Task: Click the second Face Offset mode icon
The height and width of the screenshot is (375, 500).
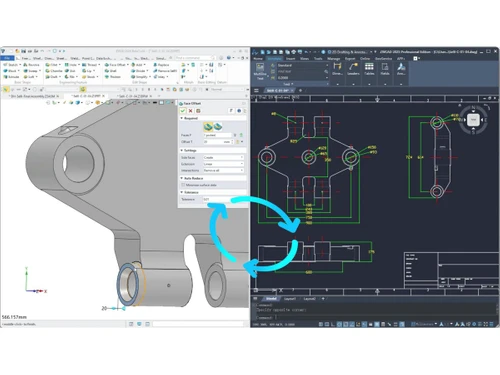Action: click(218, 126)
